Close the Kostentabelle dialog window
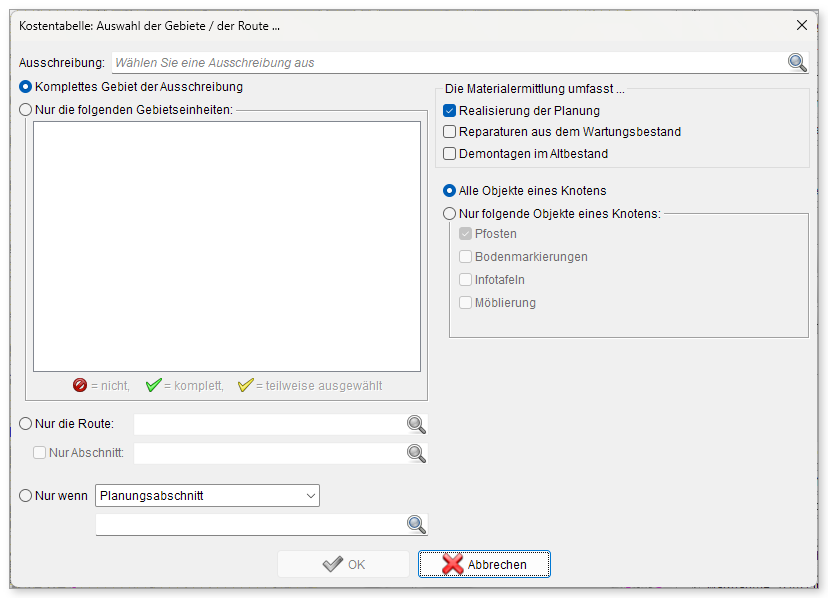The height and width of the screenshot is (598, 828). click(x=802, y=25)
